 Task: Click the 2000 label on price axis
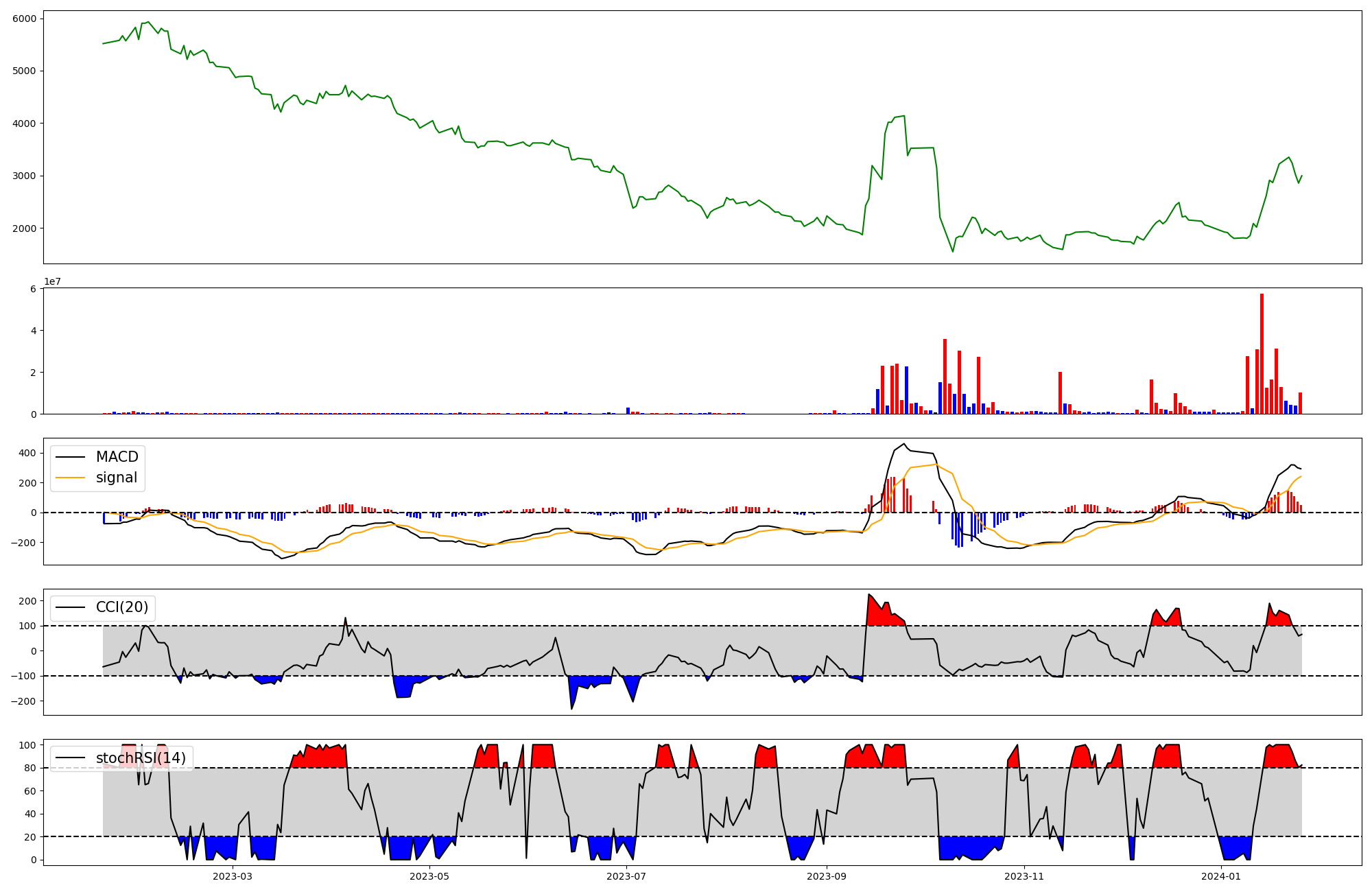click(x=24, y=228)
